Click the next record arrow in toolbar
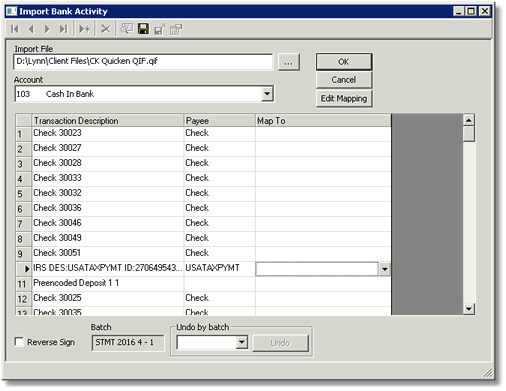506x391 pixels. pos(47,29)
